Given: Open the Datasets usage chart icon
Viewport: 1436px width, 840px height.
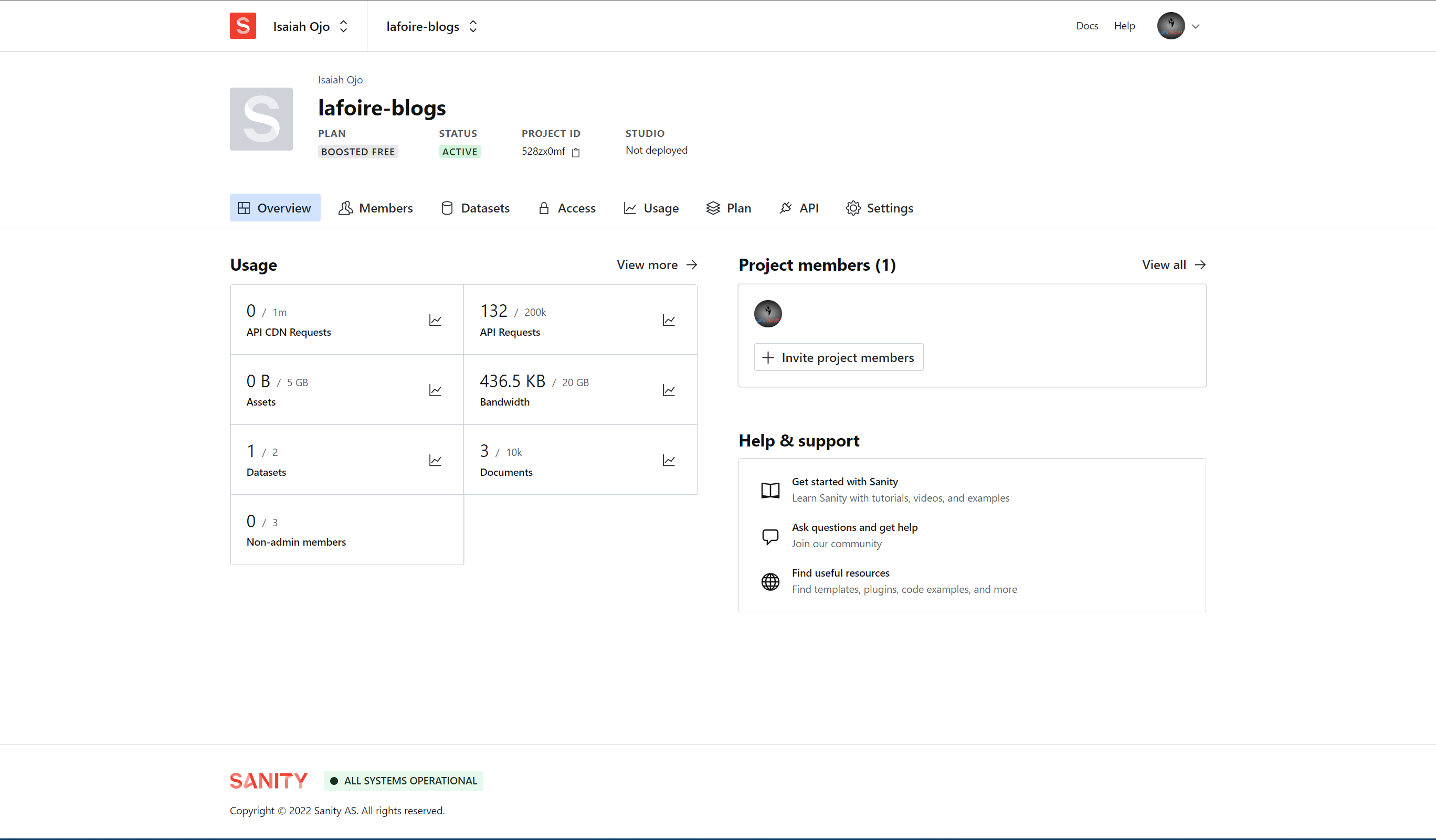Looking at the screenshot, I should tap(435, 461).
